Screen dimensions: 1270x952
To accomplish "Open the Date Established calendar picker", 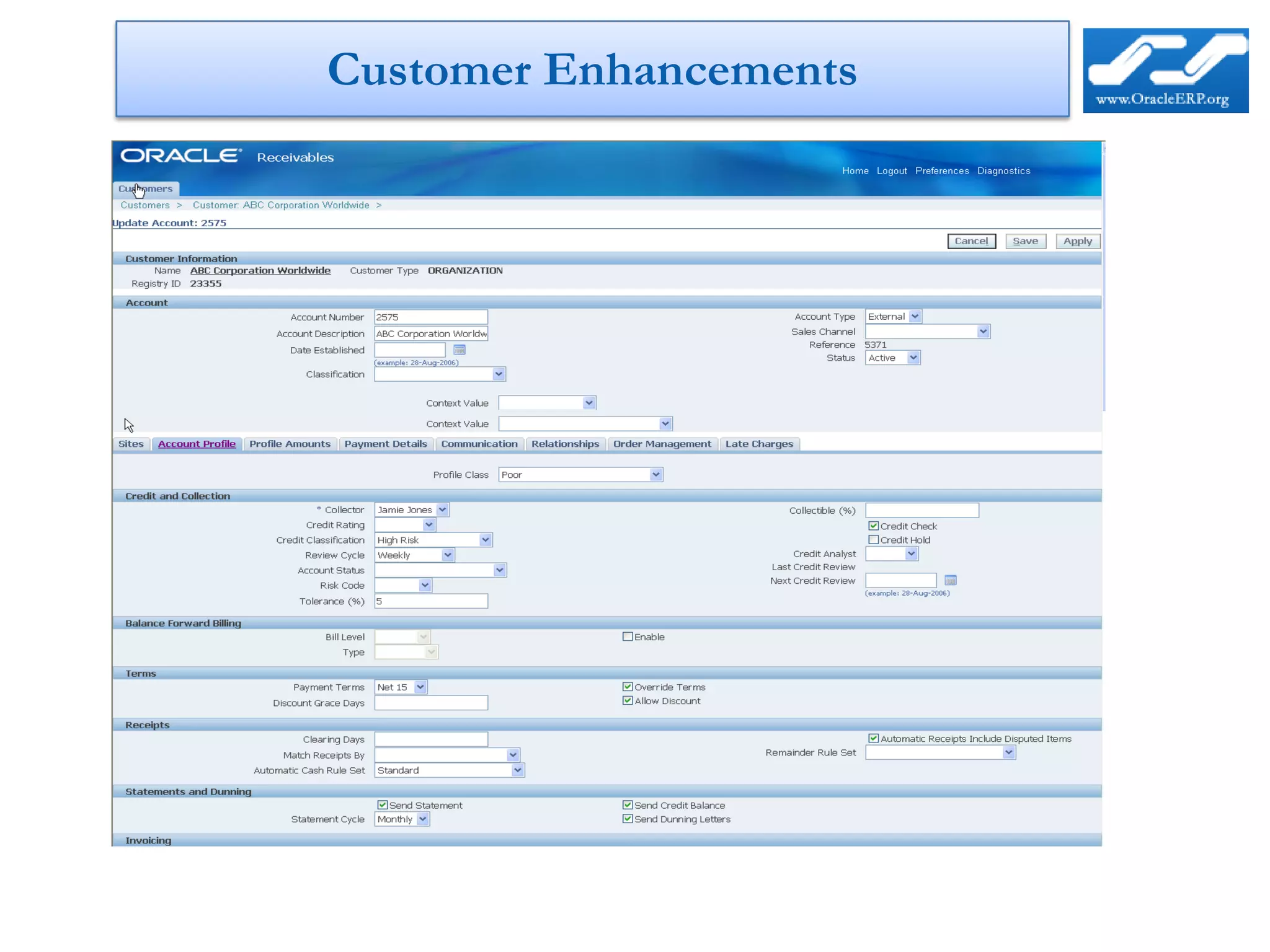I will (460, 350).
